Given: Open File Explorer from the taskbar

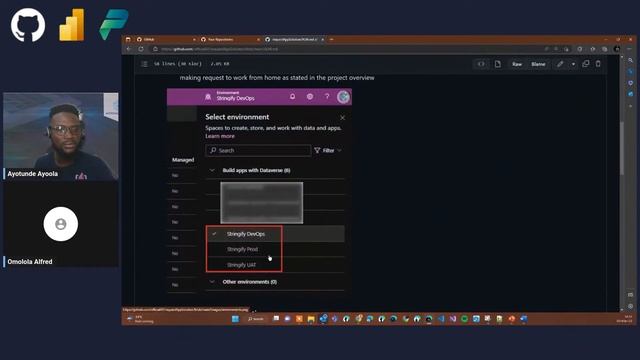Looking at the screenshot, I should point(311,319).
